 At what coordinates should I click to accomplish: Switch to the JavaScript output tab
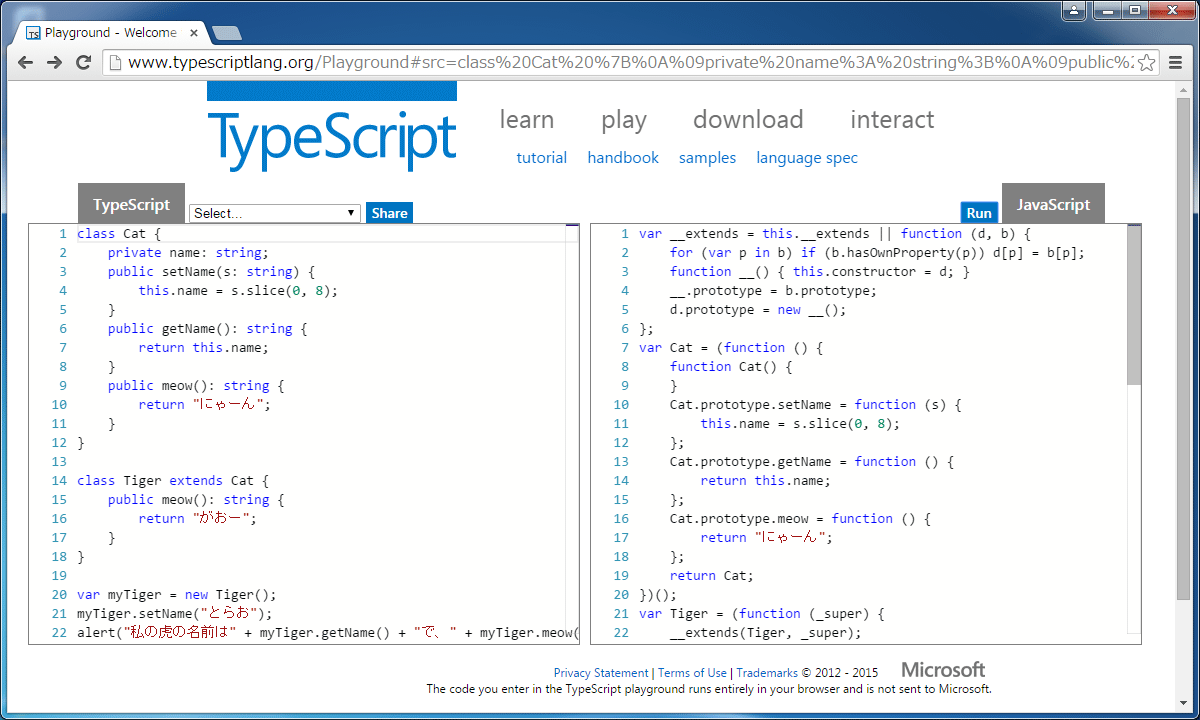pos(1053,204)
